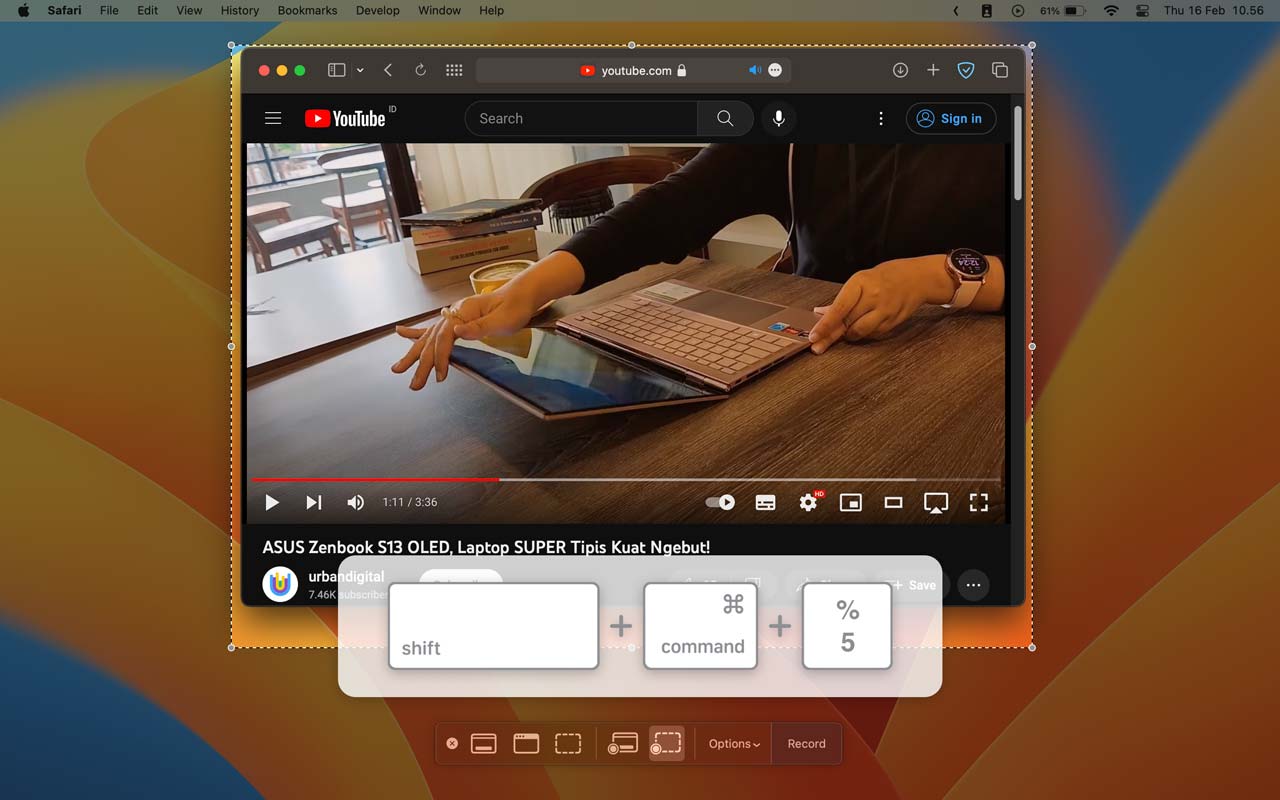Mute the tab audio in the address bar

[755, 70]
